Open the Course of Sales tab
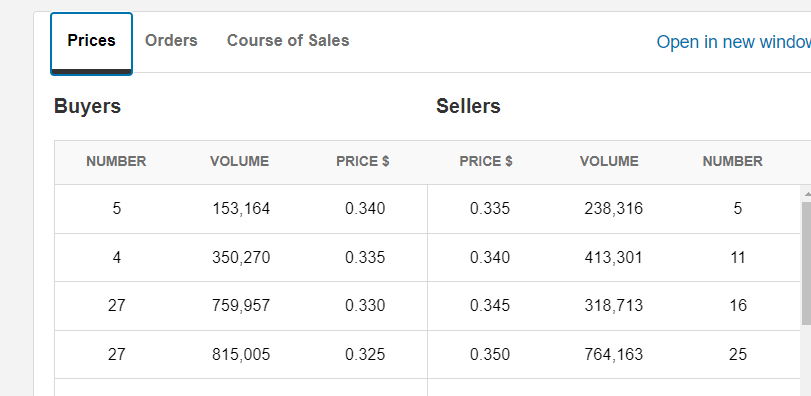 click(288, 40)
